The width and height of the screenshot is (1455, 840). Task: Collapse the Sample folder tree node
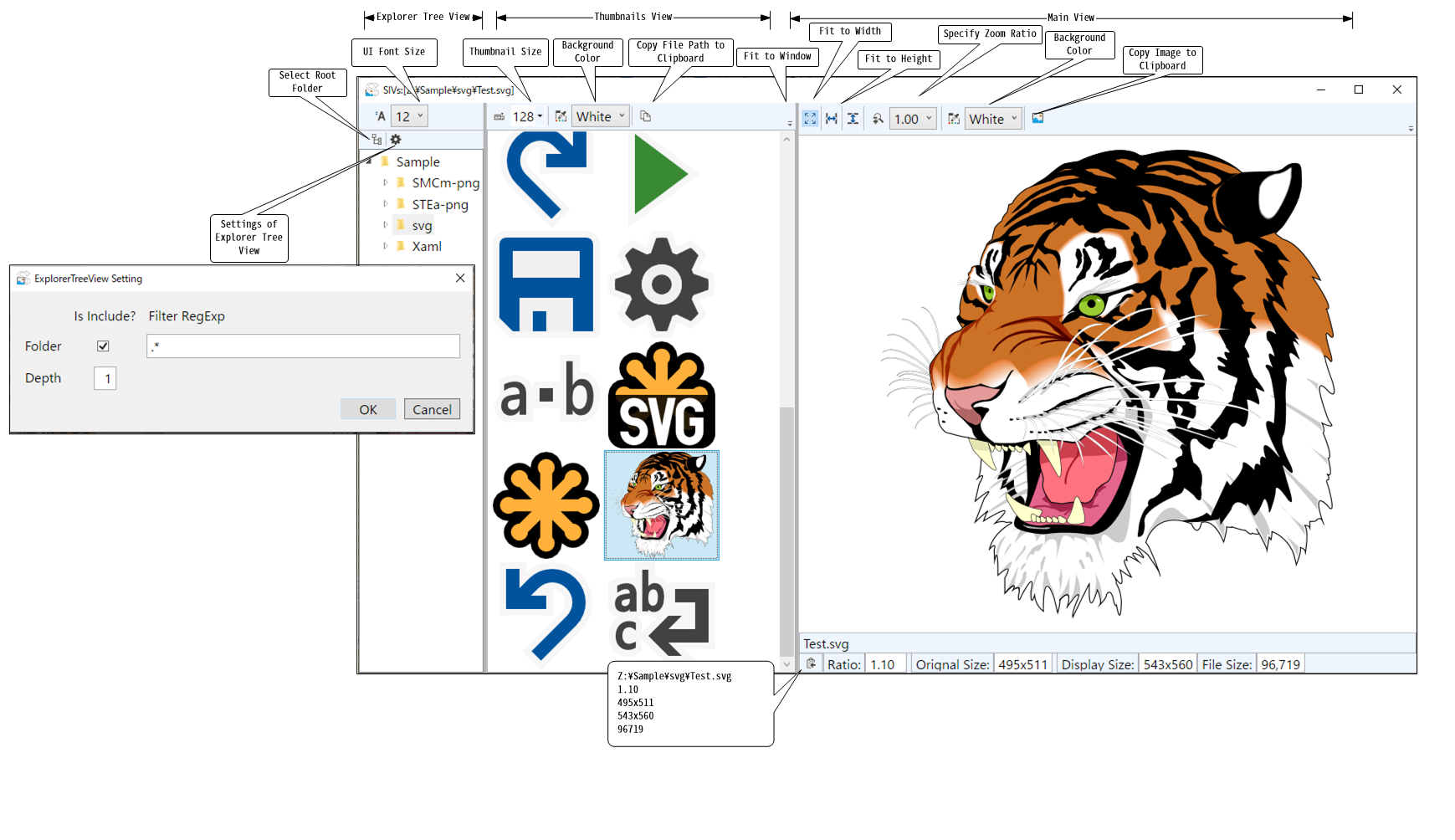coord(369,161)
